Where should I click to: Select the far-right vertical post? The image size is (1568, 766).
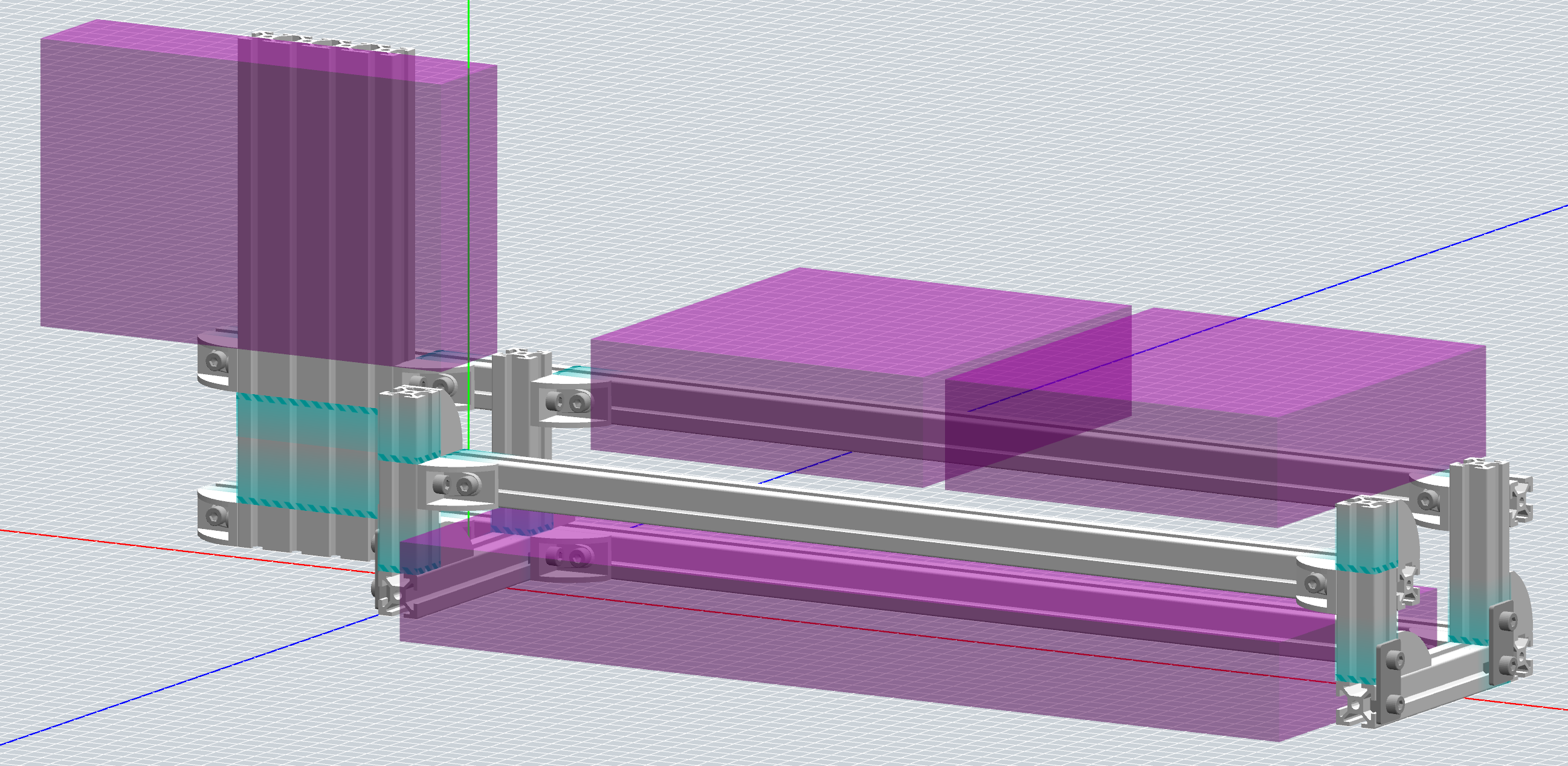coord(1479,536)
